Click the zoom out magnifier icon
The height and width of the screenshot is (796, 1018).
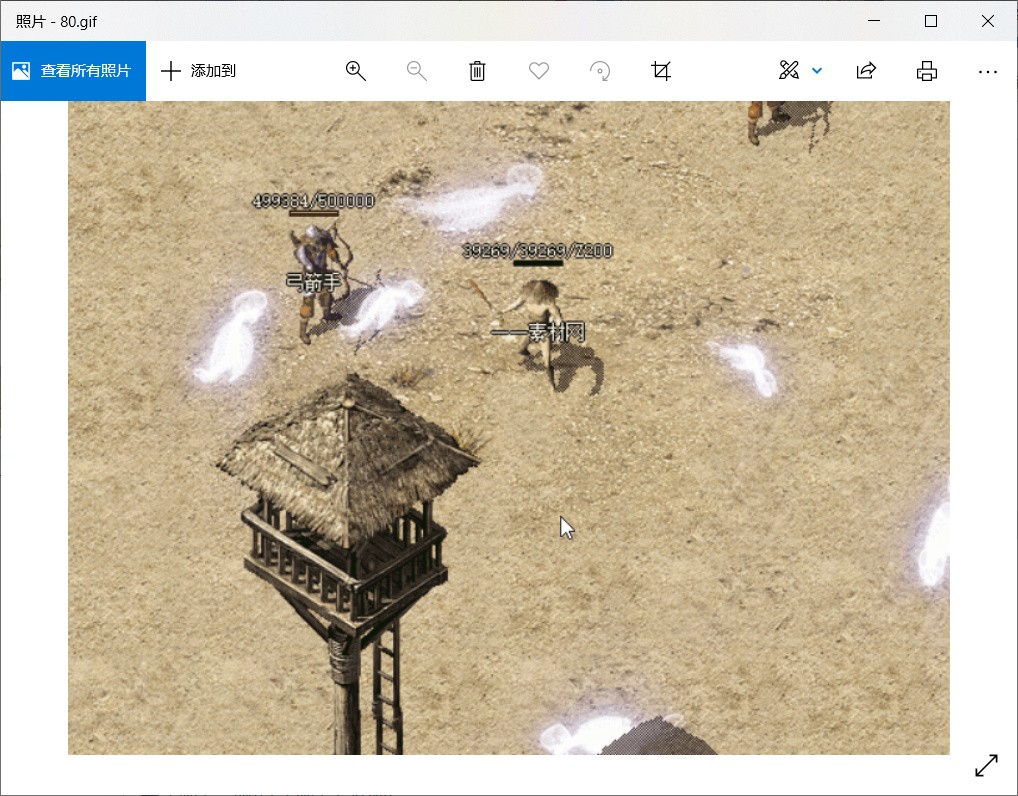(x=416, y=71)
